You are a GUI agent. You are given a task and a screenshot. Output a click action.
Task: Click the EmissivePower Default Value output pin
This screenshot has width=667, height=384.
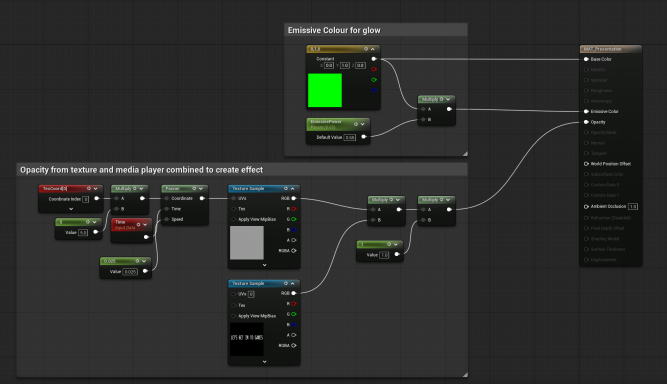click(363, 137)
